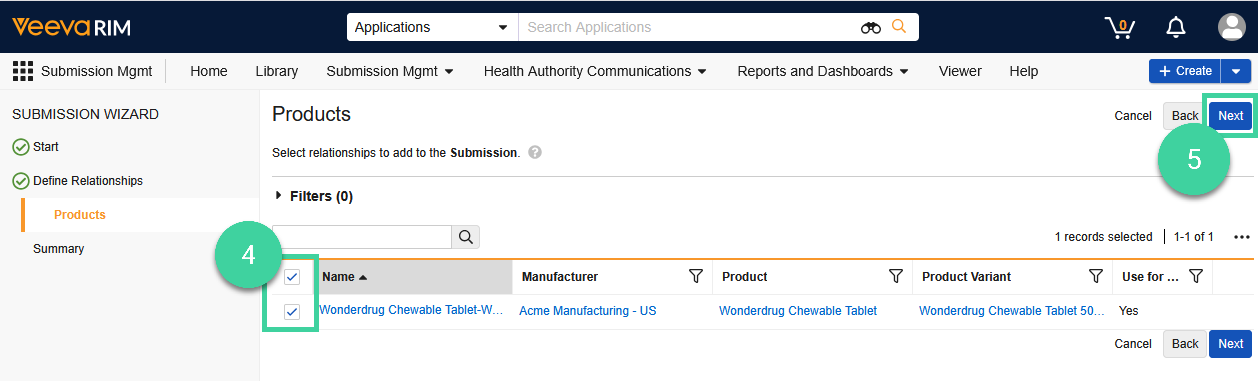Expand the Submission Mgmt menu
The height and width of the screenshot is (381, 1258).
[x=390, y=71]
